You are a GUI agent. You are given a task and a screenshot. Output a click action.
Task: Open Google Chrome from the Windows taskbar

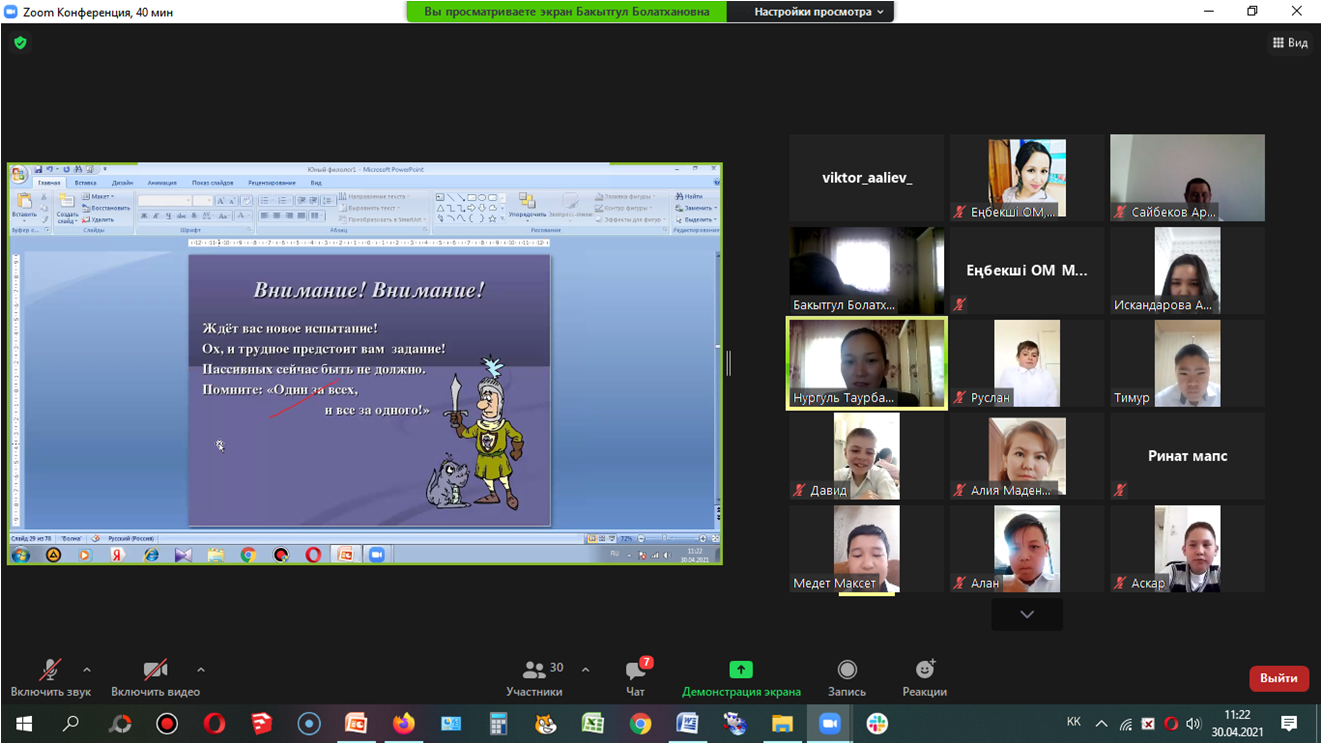640,724
